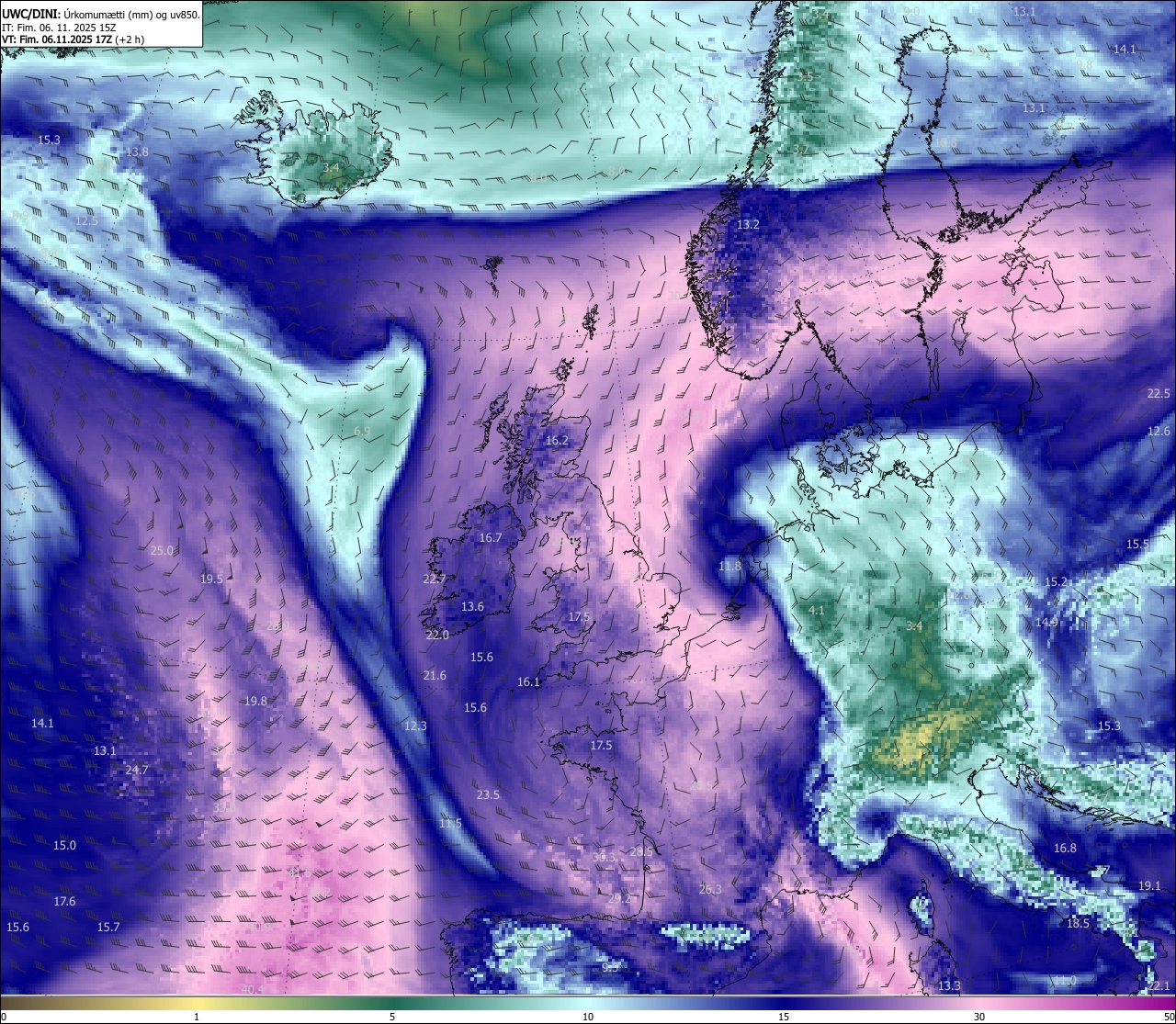The height and width of the screenshot is (1024, 1176).
Task: Click the 15.2 value on the map
Action: [x=1056, y=582]
